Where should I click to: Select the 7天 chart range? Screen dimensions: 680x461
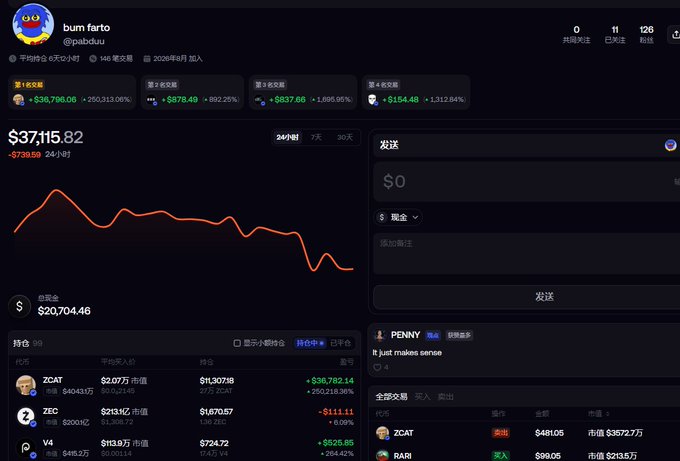316,137
